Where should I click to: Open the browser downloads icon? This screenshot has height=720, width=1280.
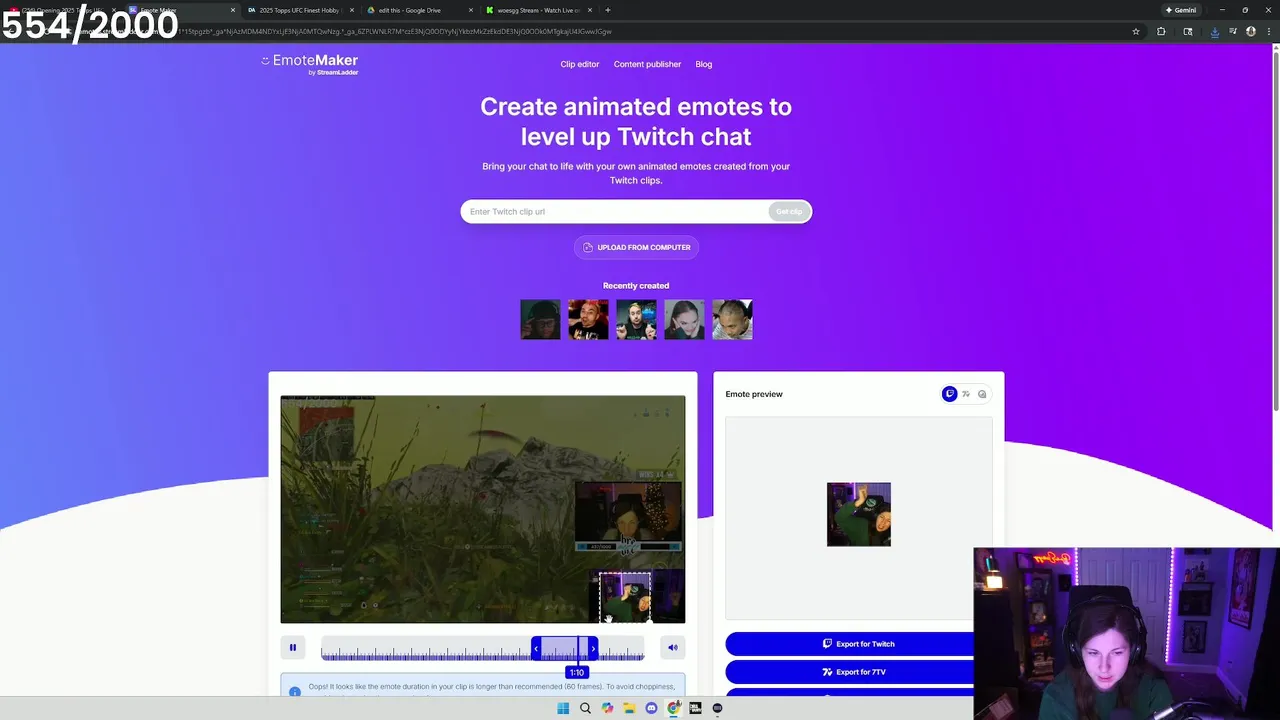click(1215, 31)
